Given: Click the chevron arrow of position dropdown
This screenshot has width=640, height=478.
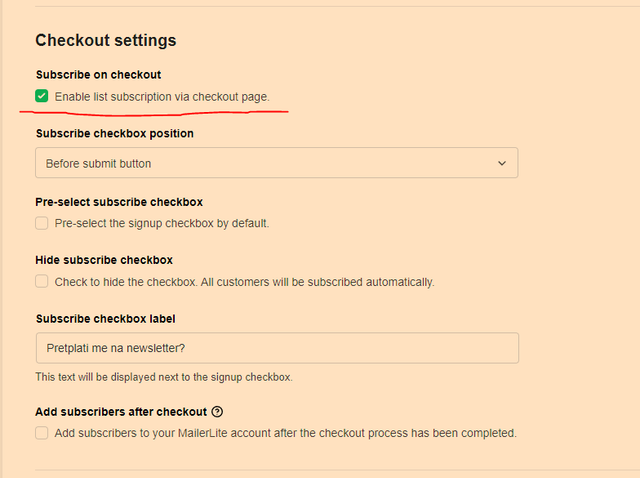Looking at the screenshot, I should [x=502, y=163].
